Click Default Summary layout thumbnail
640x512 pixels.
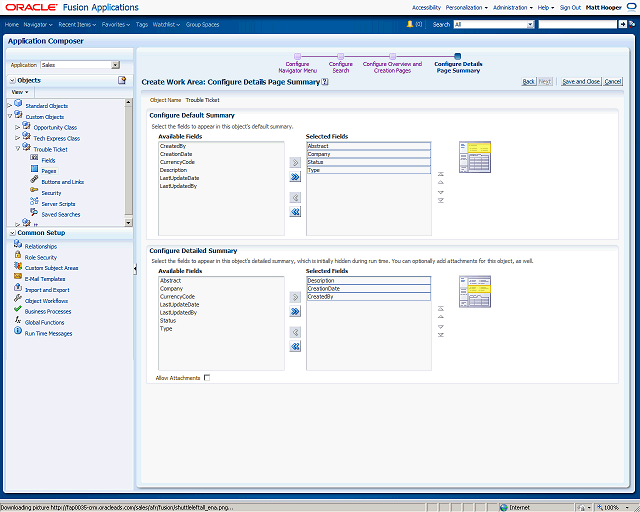475,157
